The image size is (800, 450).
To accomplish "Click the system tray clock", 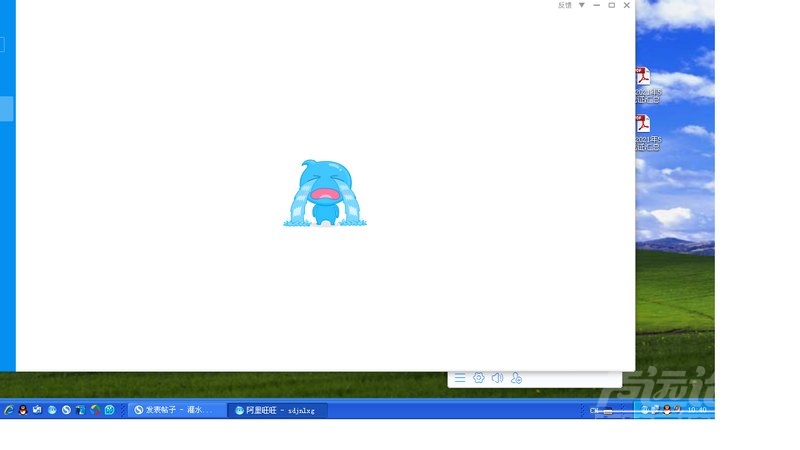I will click(x=696, y=410).
